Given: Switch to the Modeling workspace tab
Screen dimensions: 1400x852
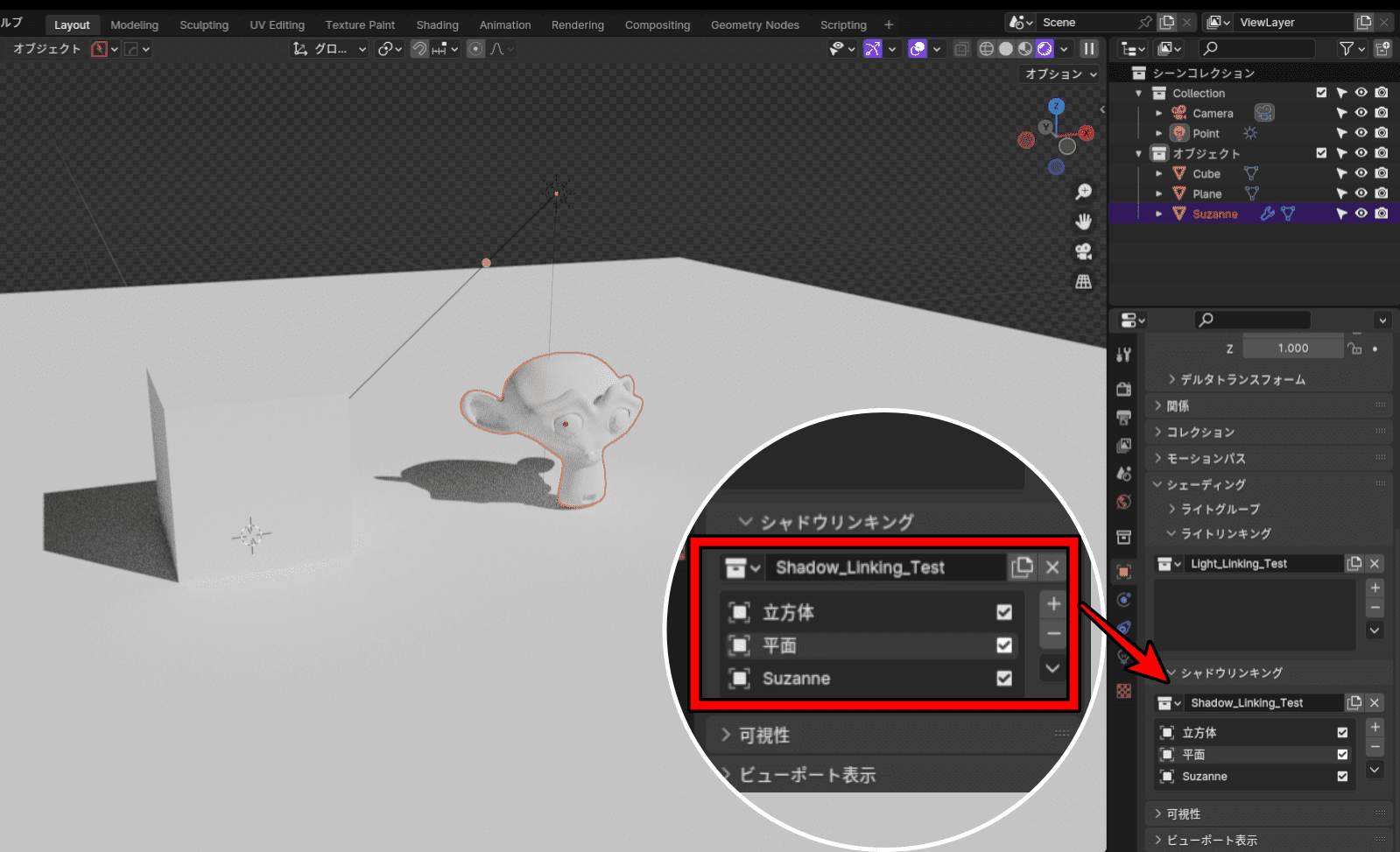Looking at the screenshot, I should 135,25.
